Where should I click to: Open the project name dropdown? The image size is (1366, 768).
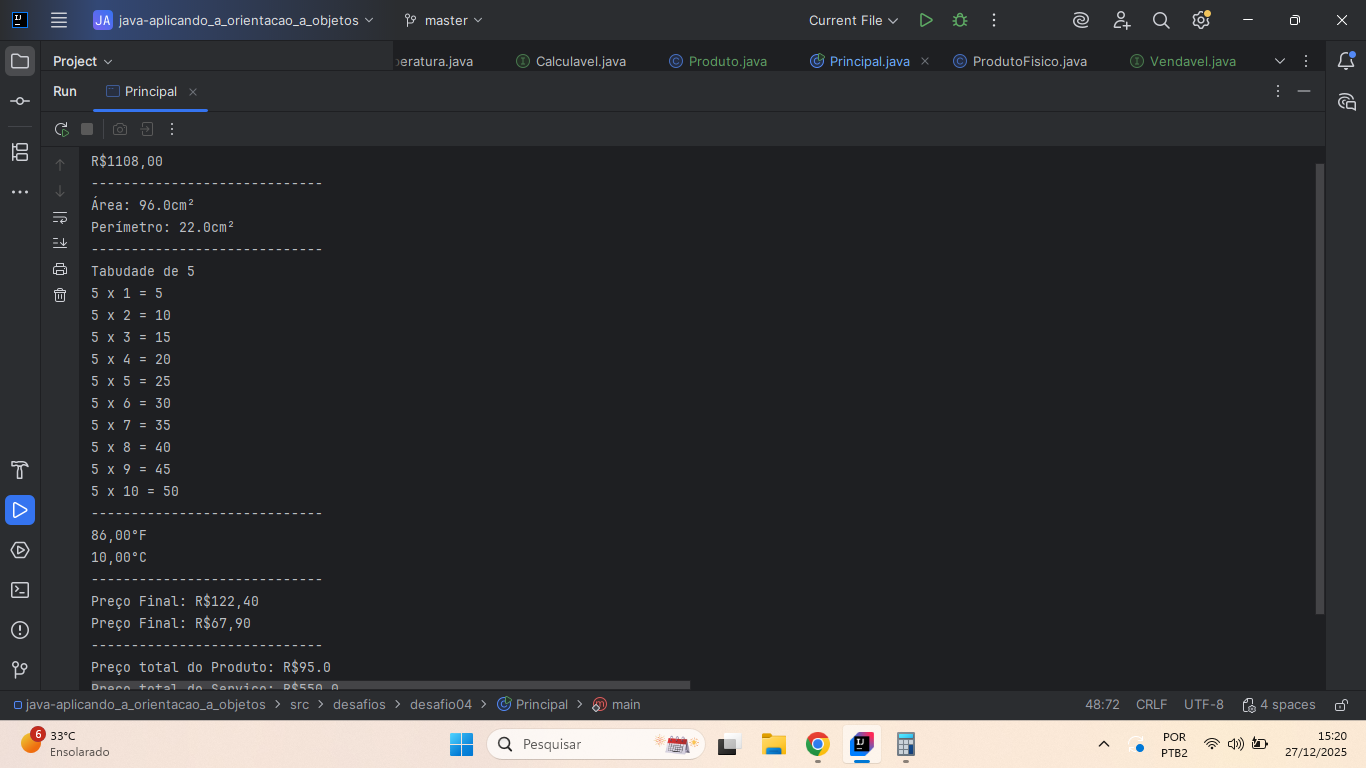tap(234, 20)
